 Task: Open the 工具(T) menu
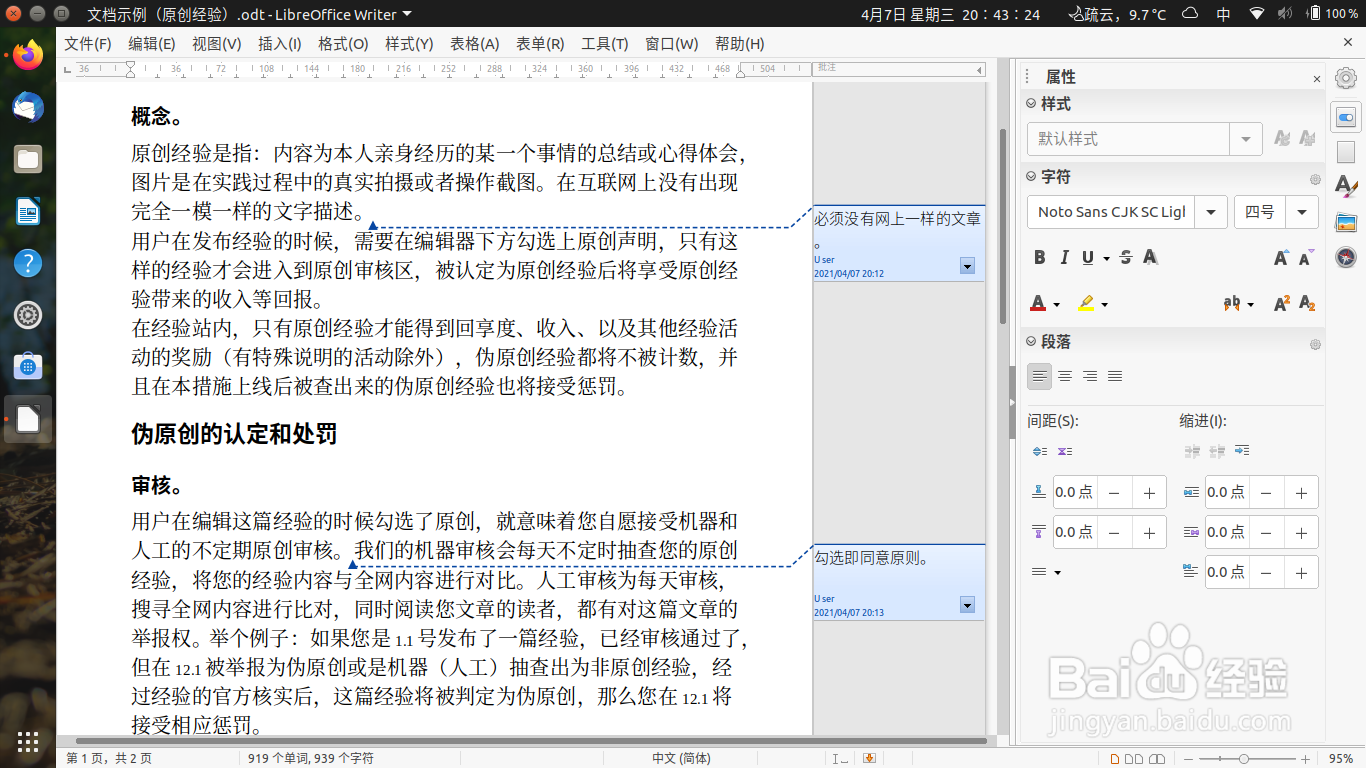(604, 44)
